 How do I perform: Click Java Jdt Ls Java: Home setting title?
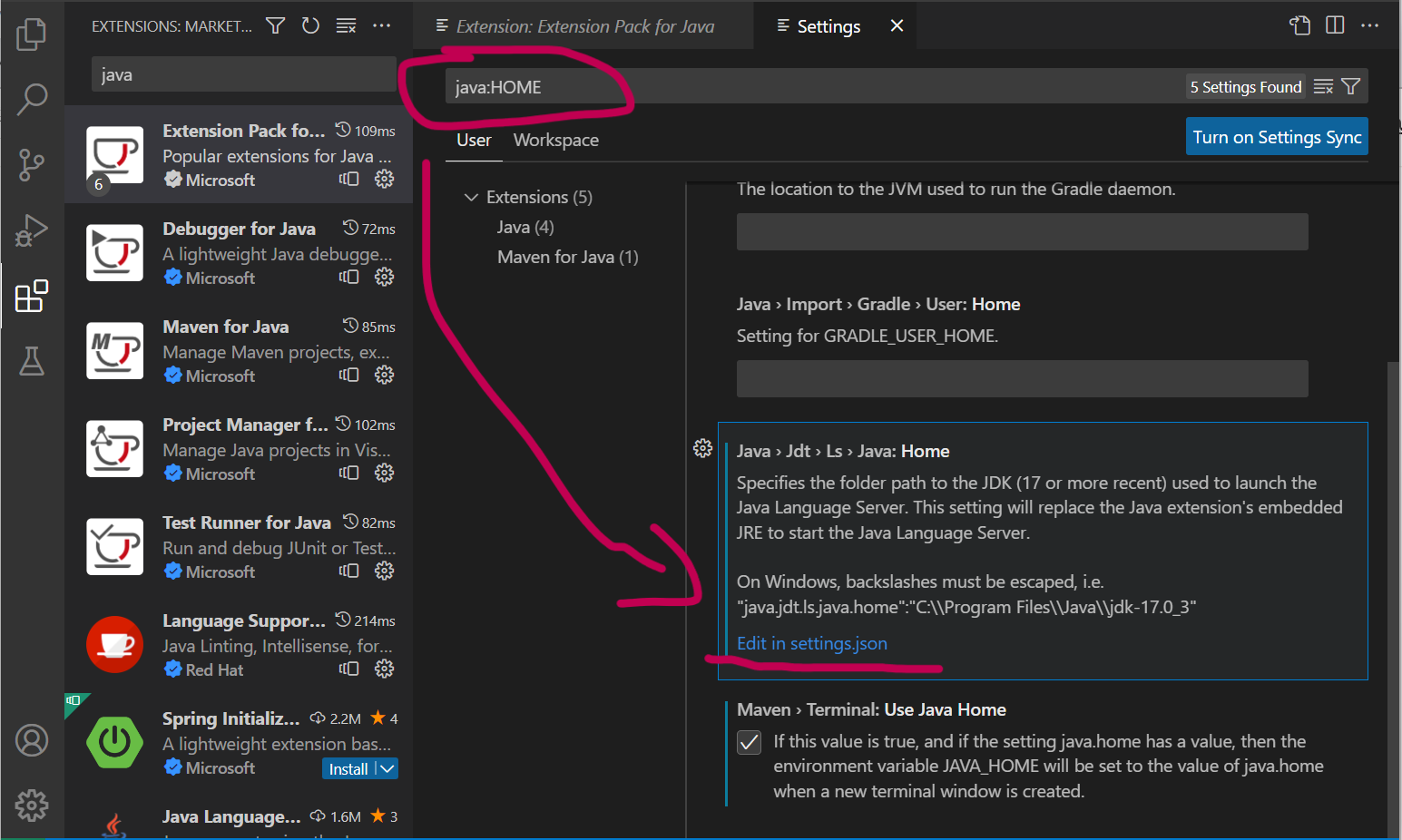(x=843, y=451)
